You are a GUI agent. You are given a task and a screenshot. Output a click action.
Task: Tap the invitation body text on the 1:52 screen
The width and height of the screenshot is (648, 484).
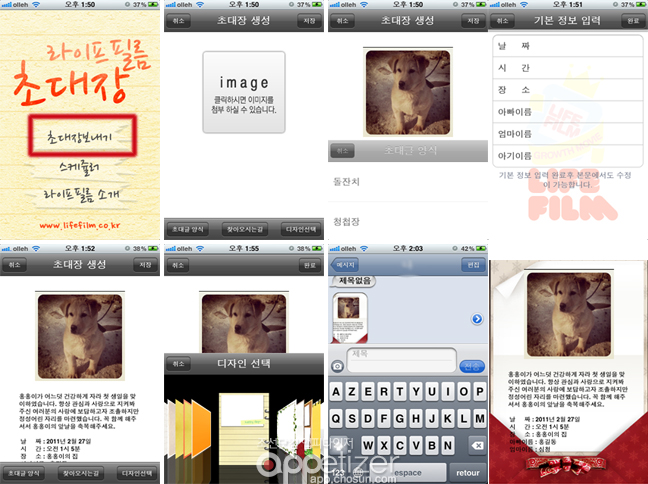pyautogui.click(x=79, y=411)
